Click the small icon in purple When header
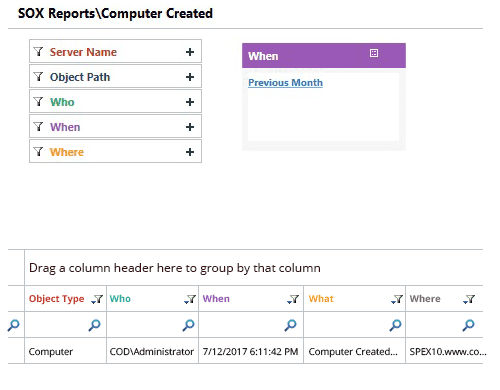 coord(374,53)
